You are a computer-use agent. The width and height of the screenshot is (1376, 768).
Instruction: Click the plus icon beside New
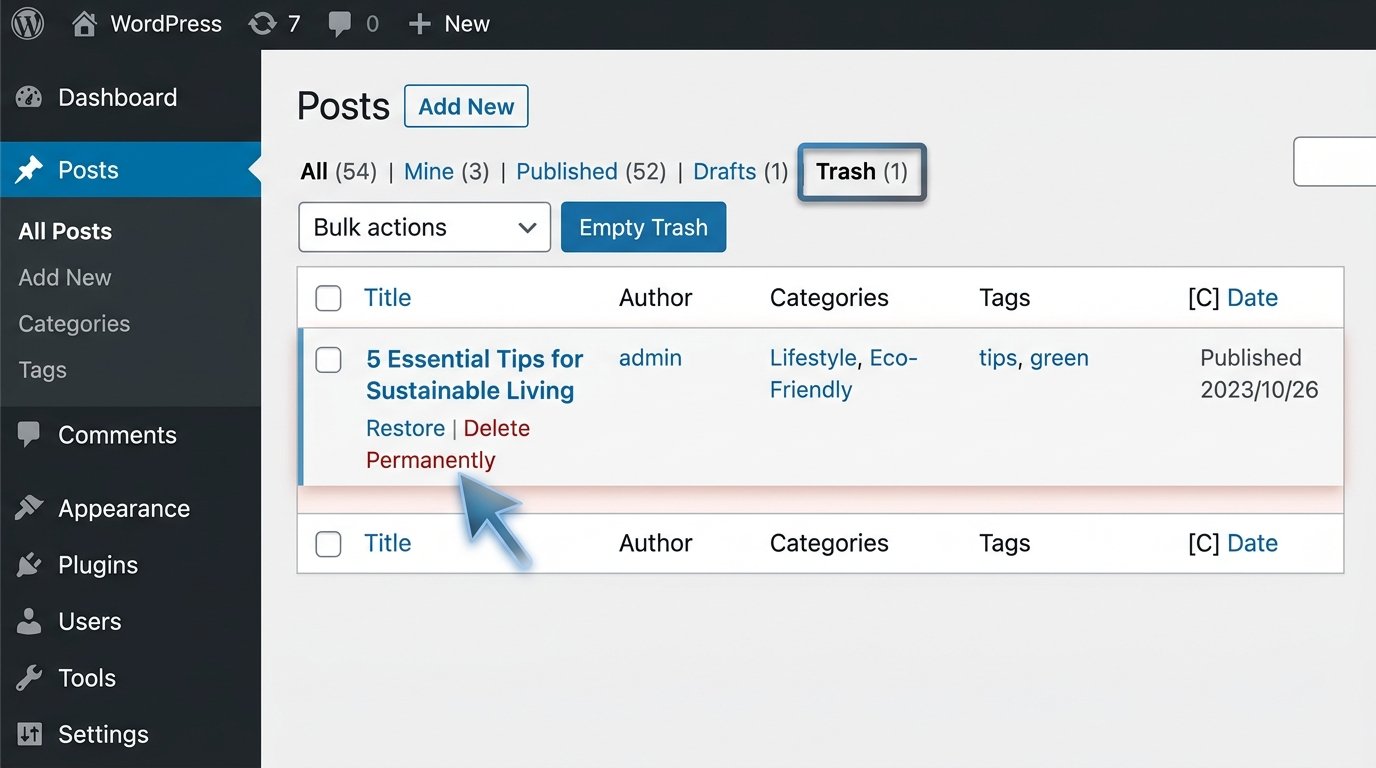coord(419,24)
